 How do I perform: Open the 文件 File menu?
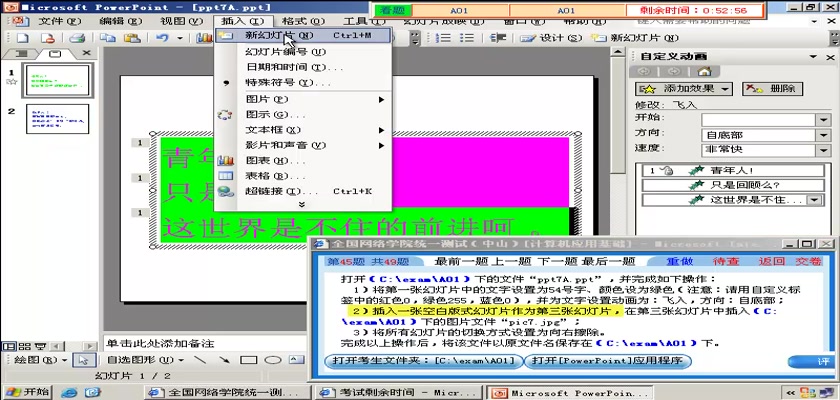tap(59, 21)
